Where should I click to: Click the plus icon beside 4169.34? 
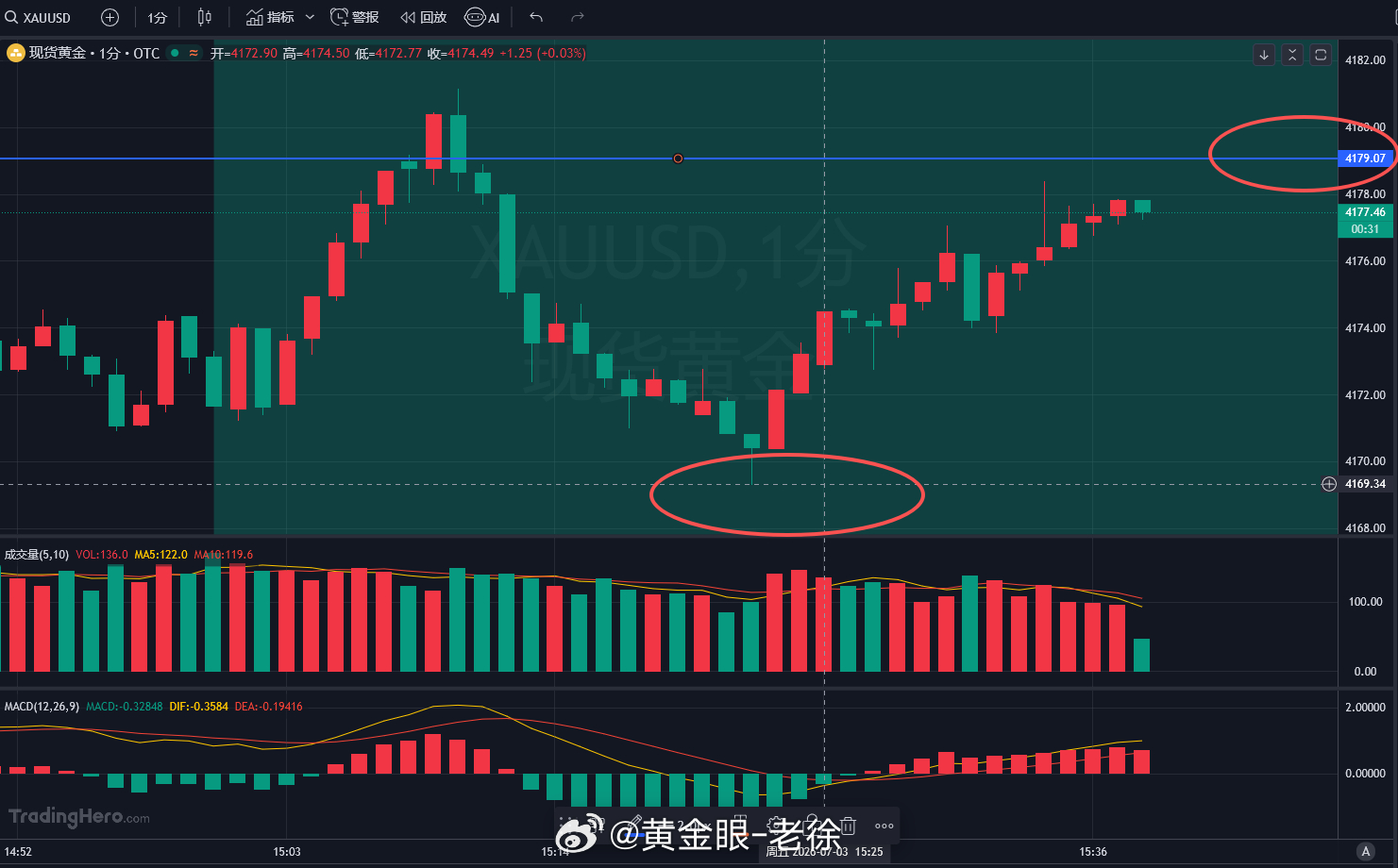click(1329, 484)
